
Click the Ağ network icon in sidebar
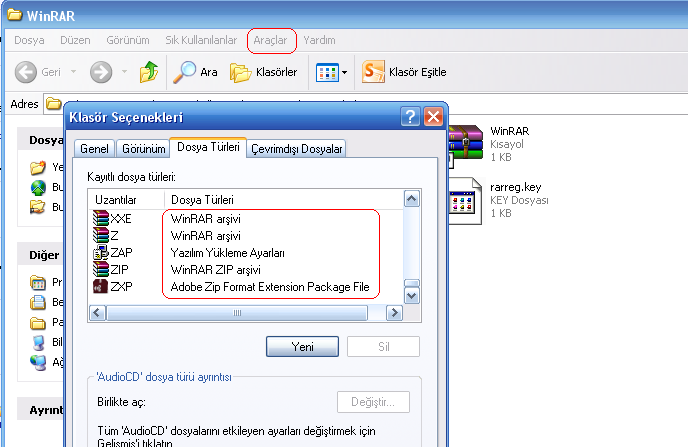(x=38, y=362)
